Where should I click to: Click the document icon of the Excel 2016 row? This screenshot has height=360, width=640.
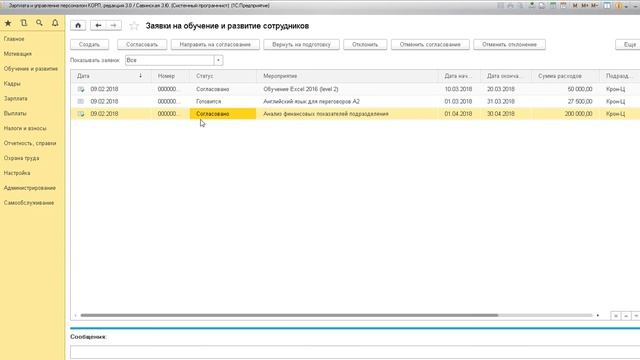81,89
